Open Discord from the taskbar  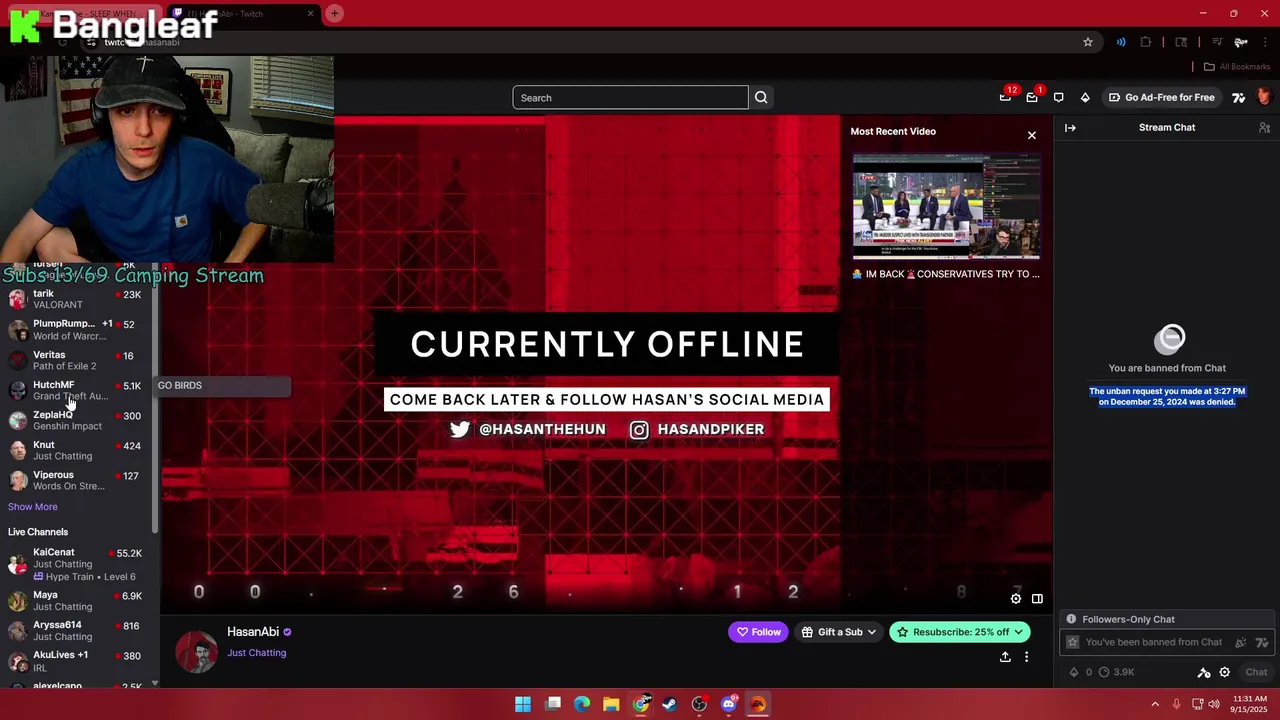[x=729, y=704]
